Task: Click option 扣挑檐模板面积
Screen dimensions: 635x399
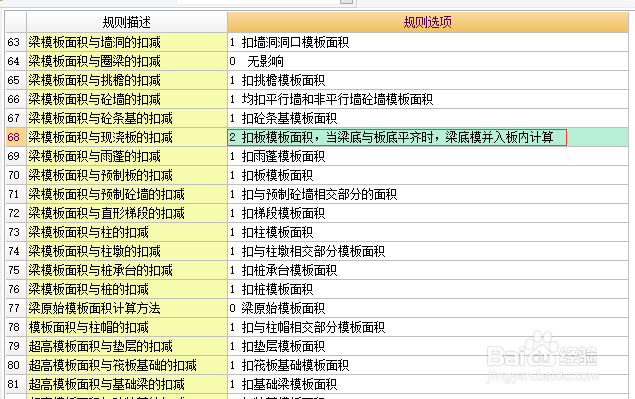Action: pyautogui.click(x=428, y=80)
